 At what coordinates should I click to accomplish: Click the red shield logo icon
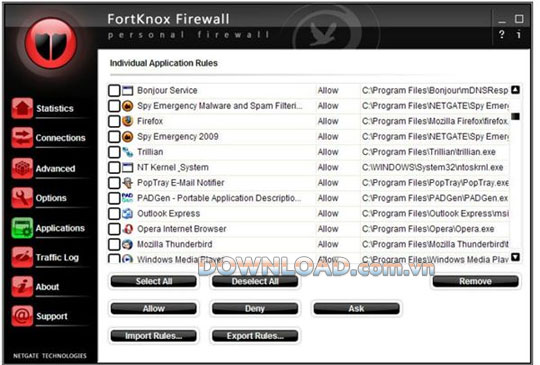point(51,43)
